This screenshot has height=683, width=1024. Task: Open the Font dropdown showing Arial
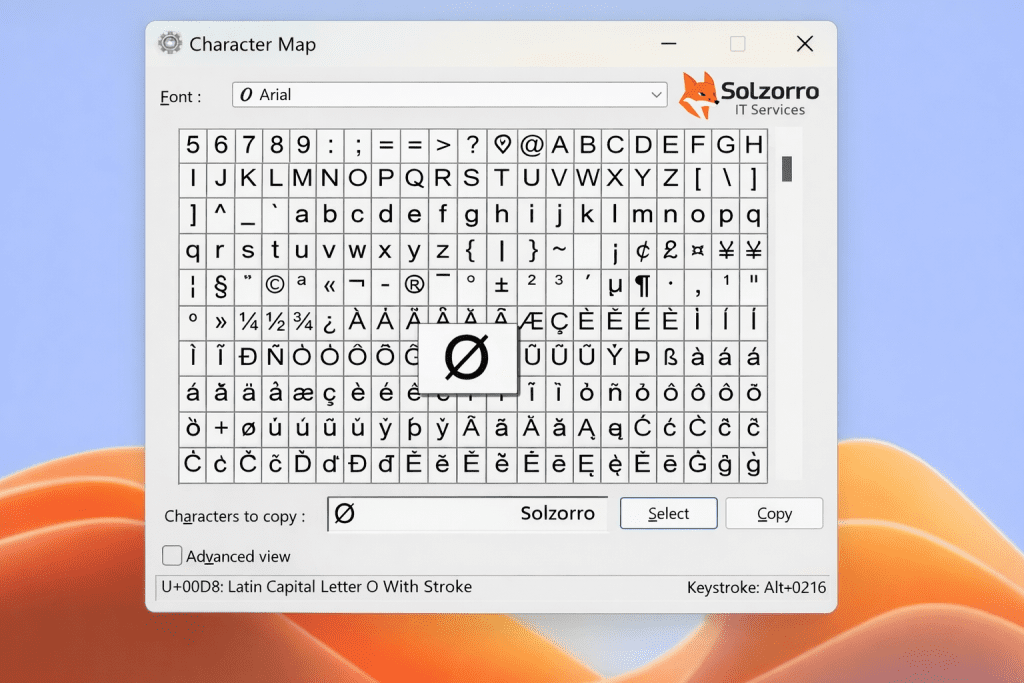point(440,95)
